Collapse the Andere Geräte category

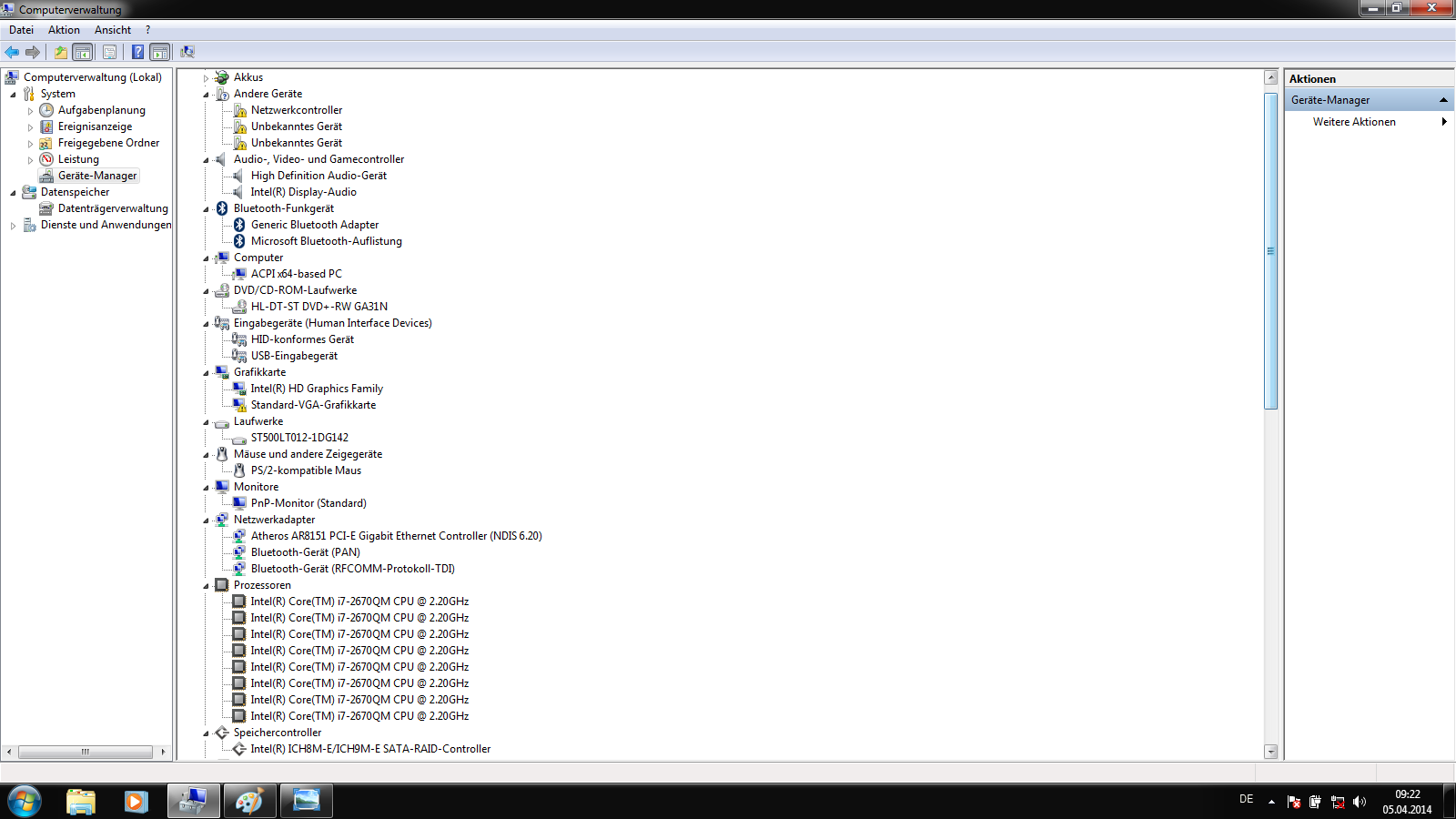click(206, 95)
